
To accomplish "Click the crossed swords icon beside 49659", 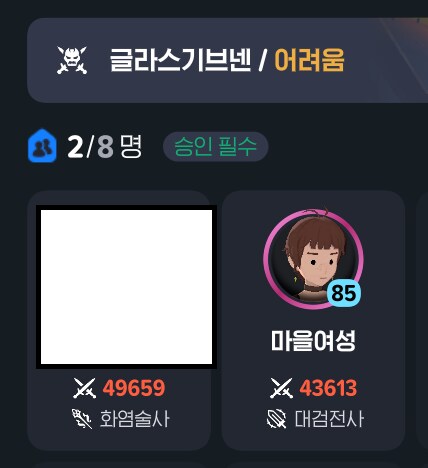I will point(85,388).
